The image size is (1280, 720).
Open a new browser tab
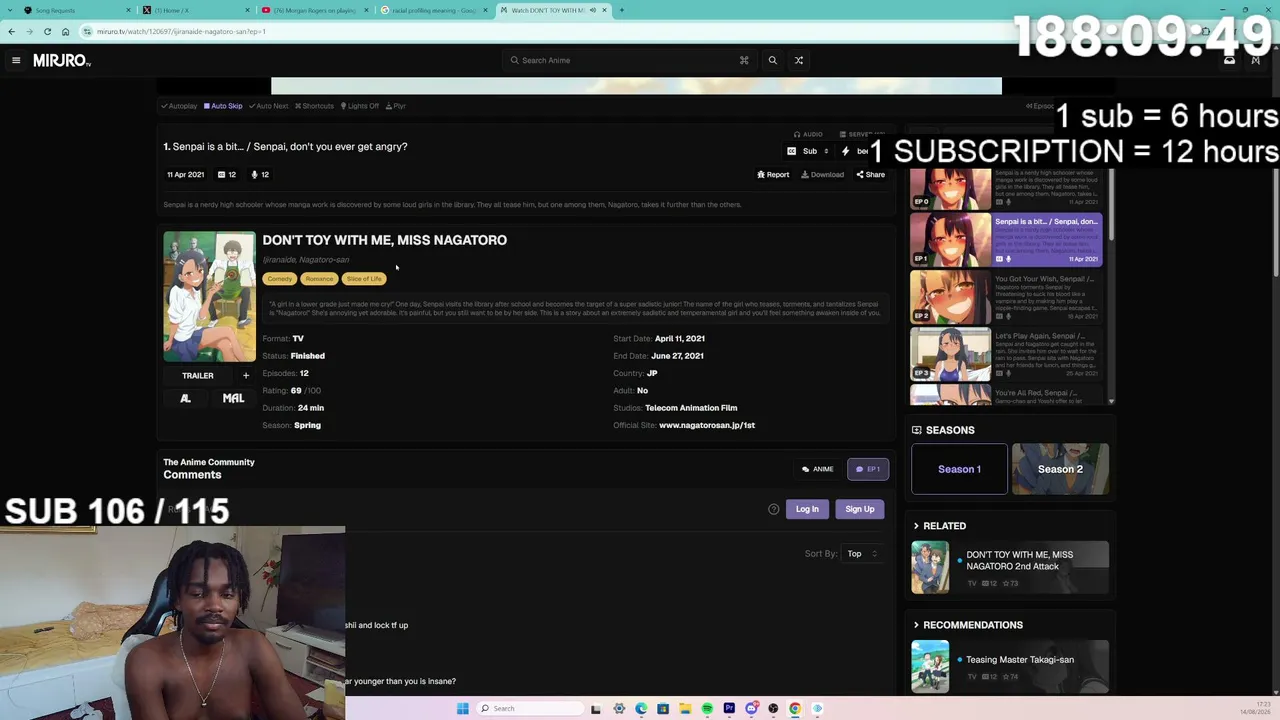[x=621, y=10]
